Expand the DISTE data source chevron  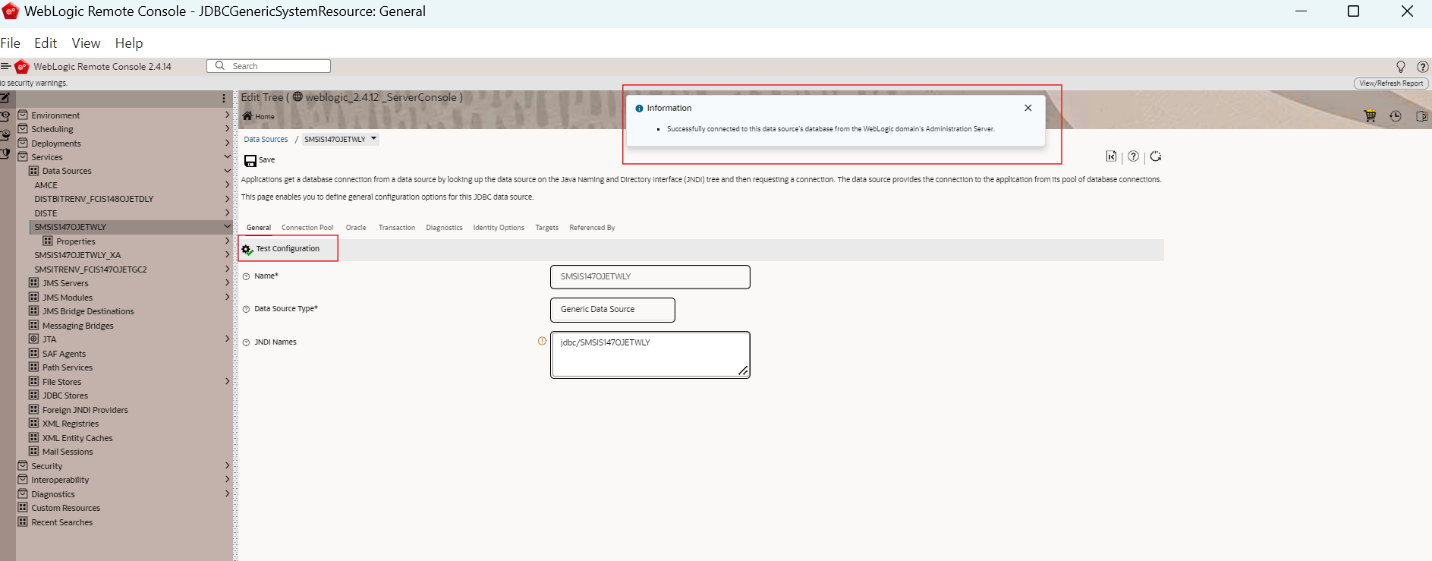pos(227,213)
